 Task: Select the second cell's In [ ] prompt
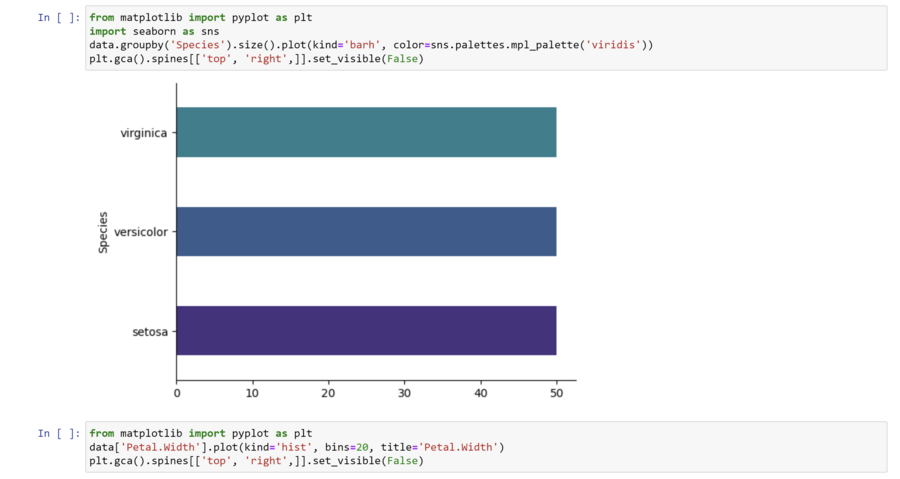pyautogui.click(x=57, y=433)
